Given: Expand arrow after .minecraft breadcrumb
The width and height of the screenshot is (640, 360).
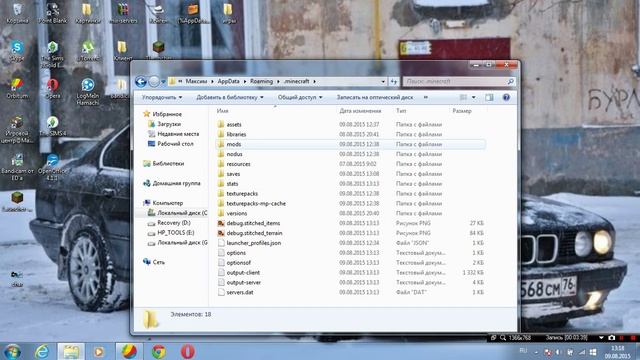Looking at the screenshot, I should click(x=315, y=82).
